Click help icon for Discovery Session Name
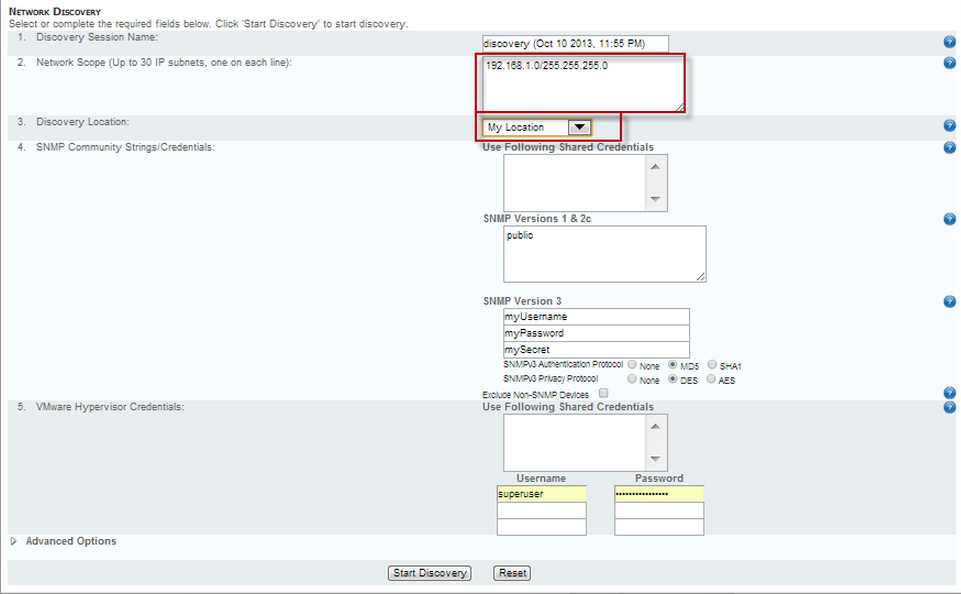Screen dimensions: 961x594 (x=949, y=42)
